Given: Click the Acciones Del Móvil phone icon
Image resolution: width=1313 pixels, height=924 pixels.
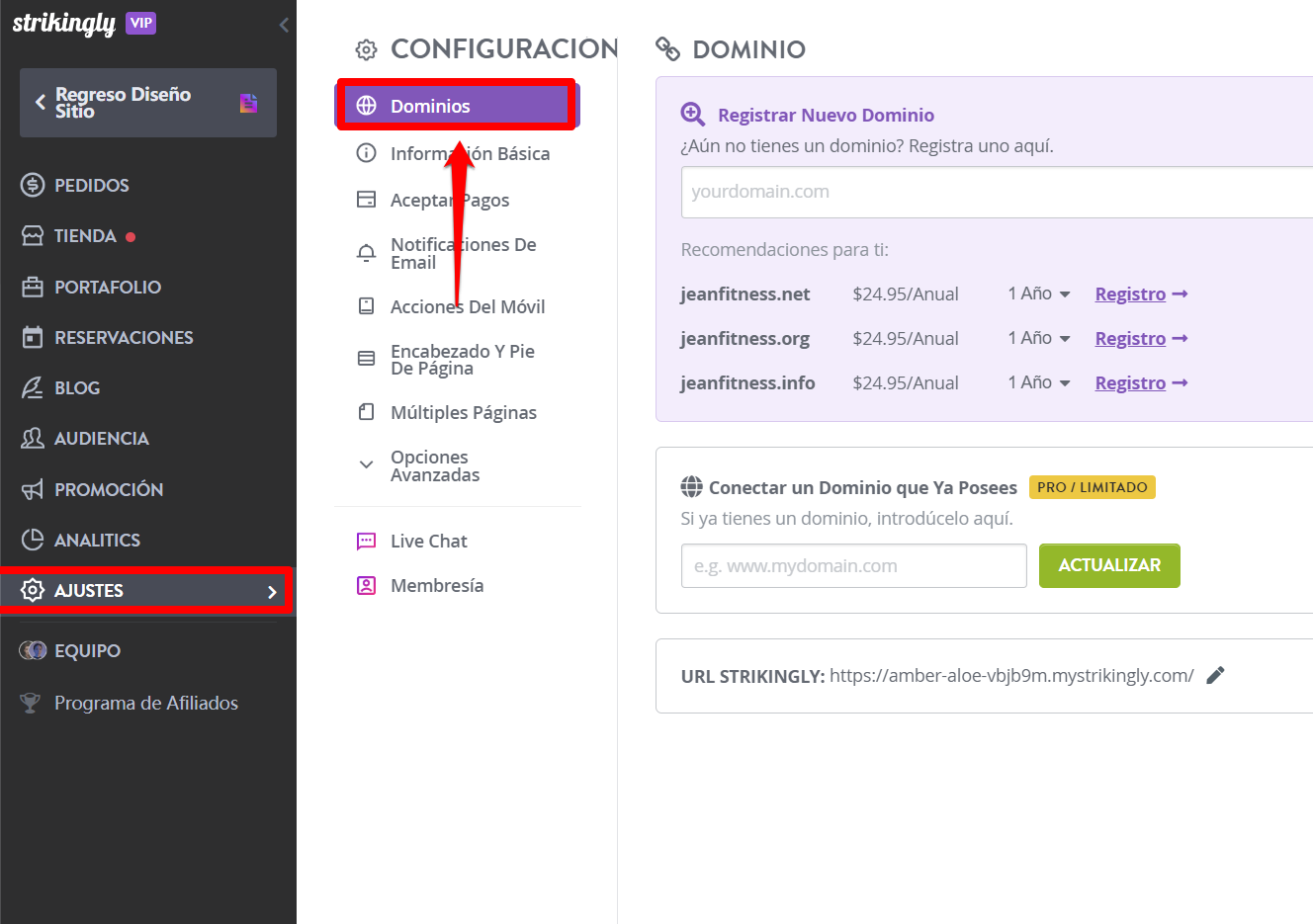Looking at the screenshot, I should coord(367,306).
